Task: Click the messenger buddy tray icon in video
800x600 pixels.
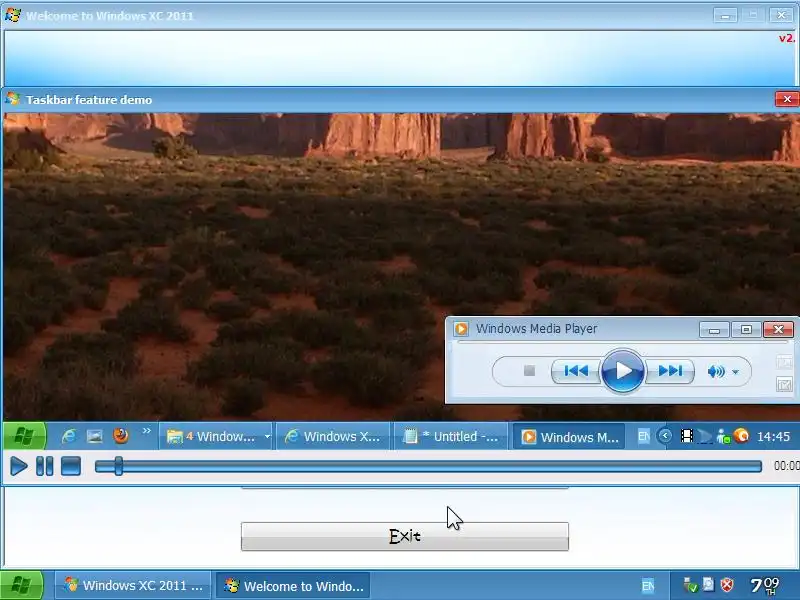Action: point(723,436)
